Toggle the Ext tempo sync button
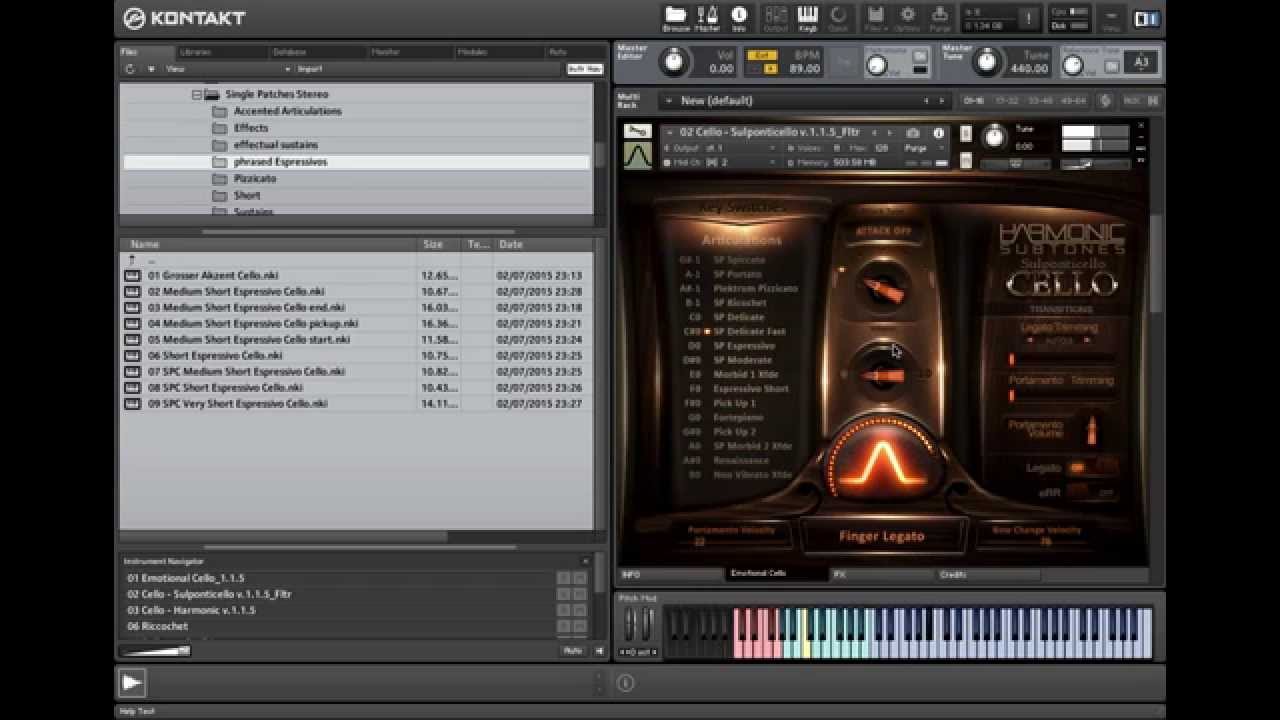 [762, 55]
